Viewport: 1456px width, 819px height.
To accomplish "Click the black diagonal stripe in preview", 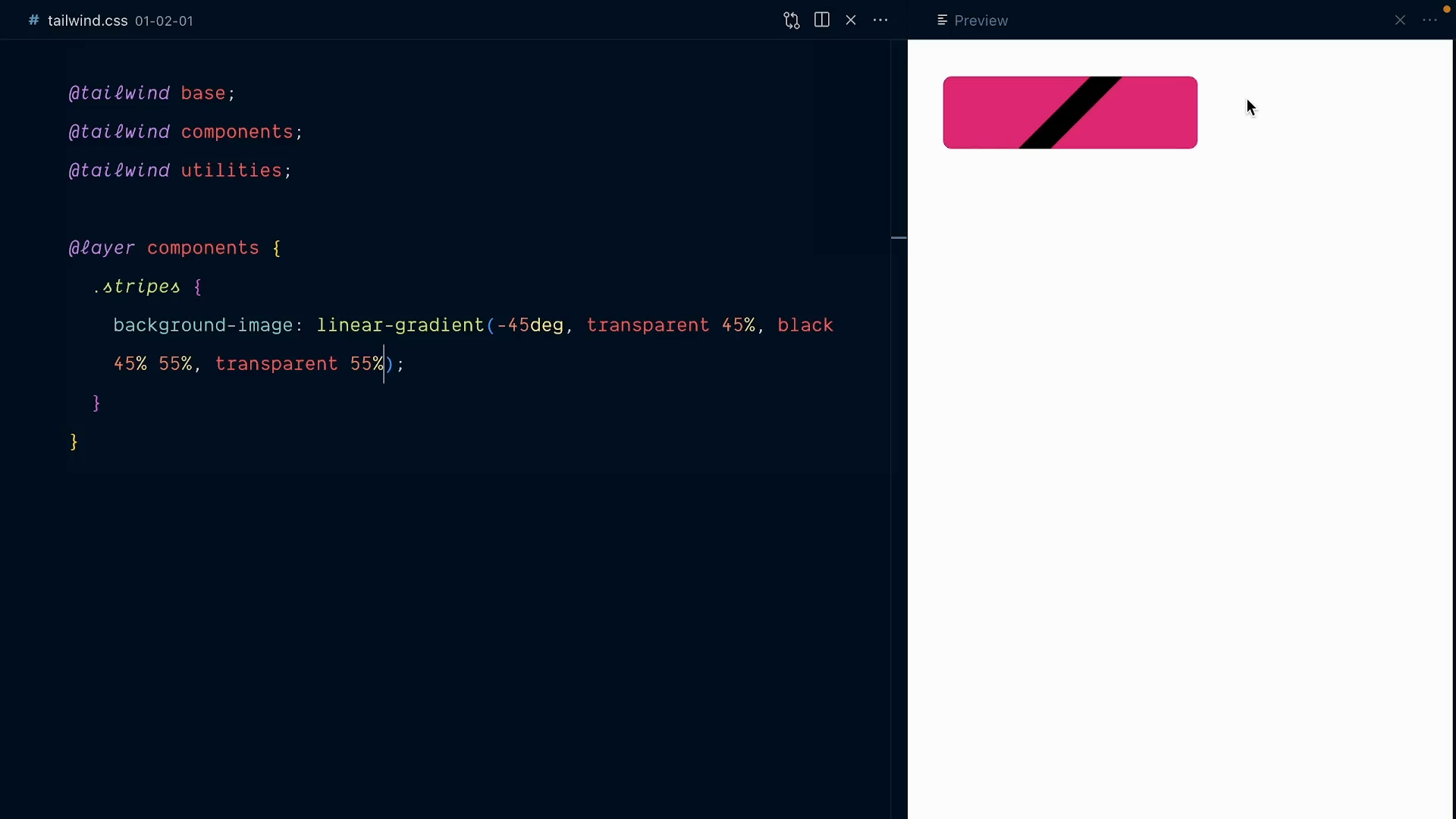I will (x=1070, y=112).
